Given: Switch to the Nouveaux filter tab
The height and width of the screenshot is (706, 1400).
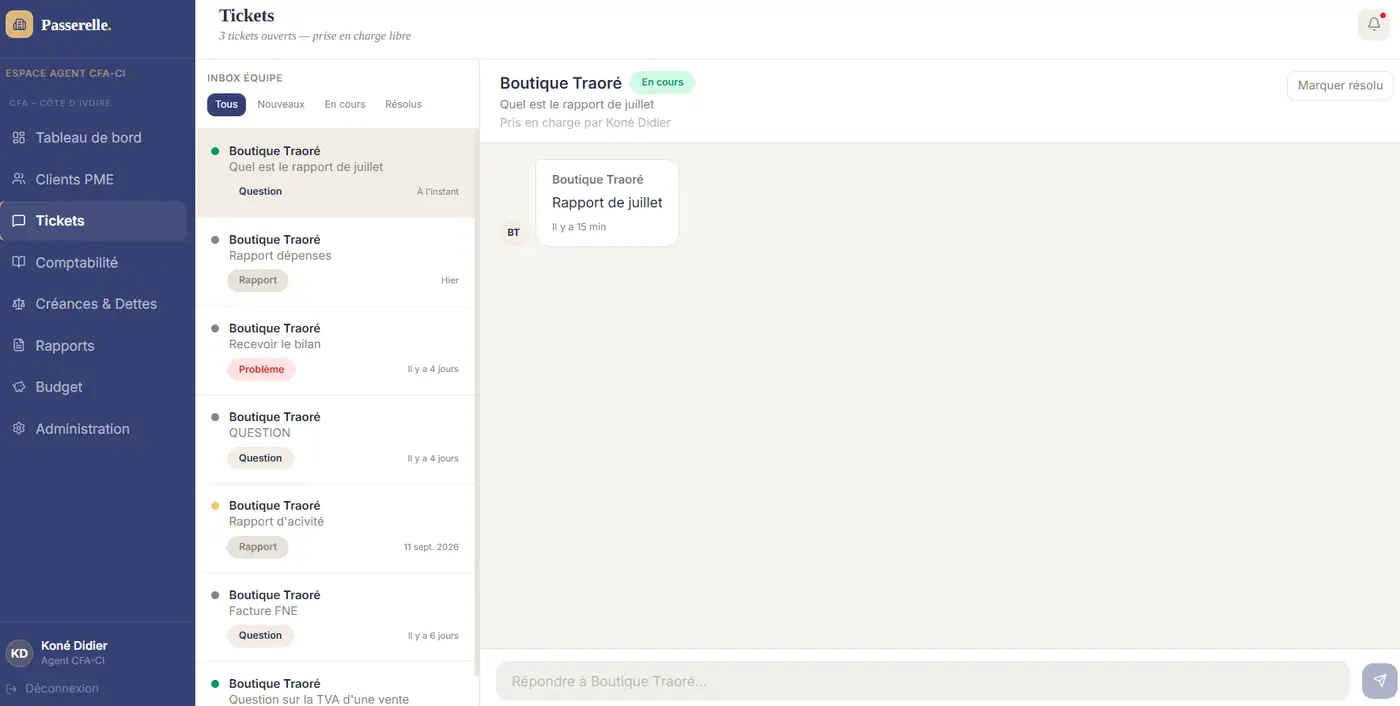Looking at the screenshot, I should 281,104.
